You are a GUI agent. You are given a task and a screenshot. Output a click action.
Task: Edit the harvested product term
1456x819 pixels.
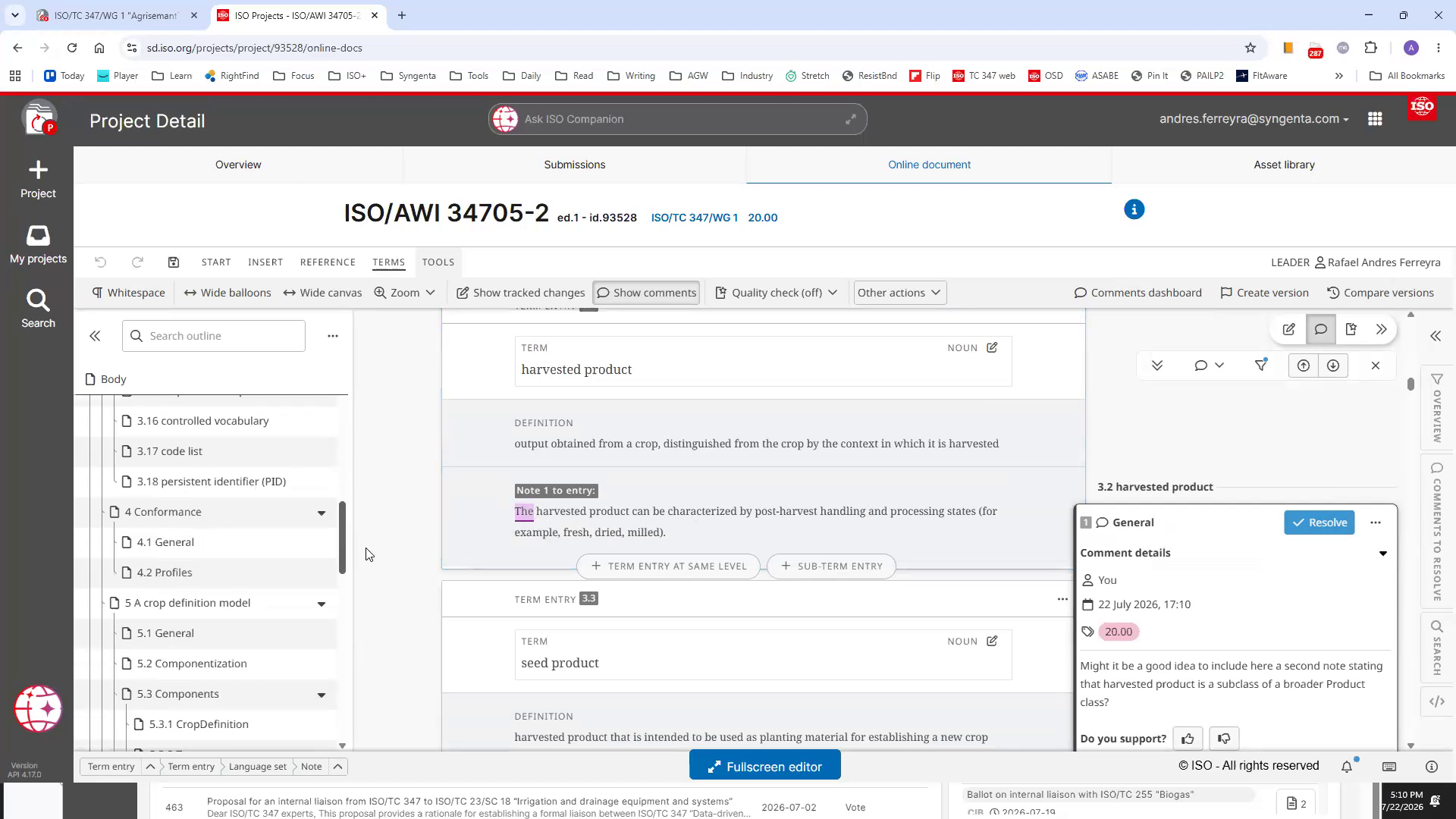pos(992,347)
